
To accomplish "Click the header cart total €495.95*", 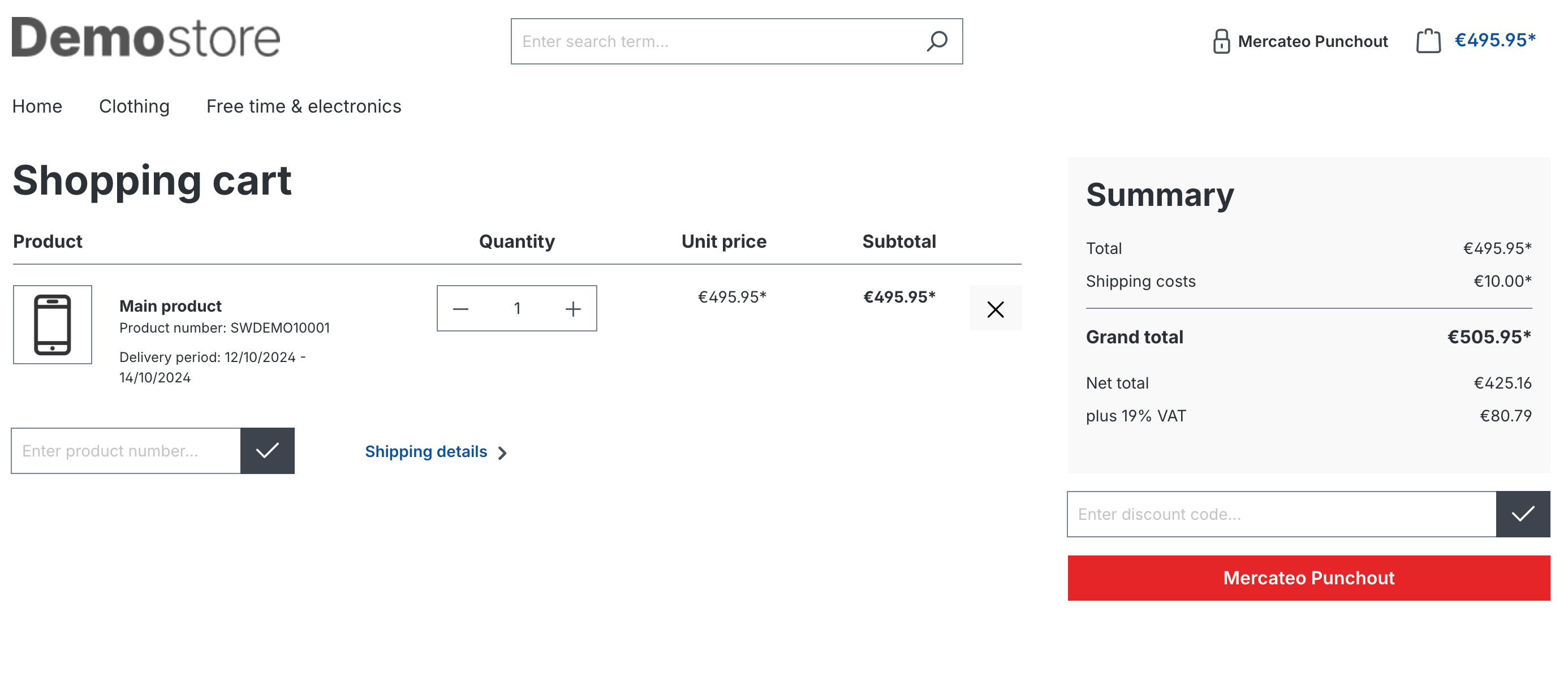I will coord(1495,40).
